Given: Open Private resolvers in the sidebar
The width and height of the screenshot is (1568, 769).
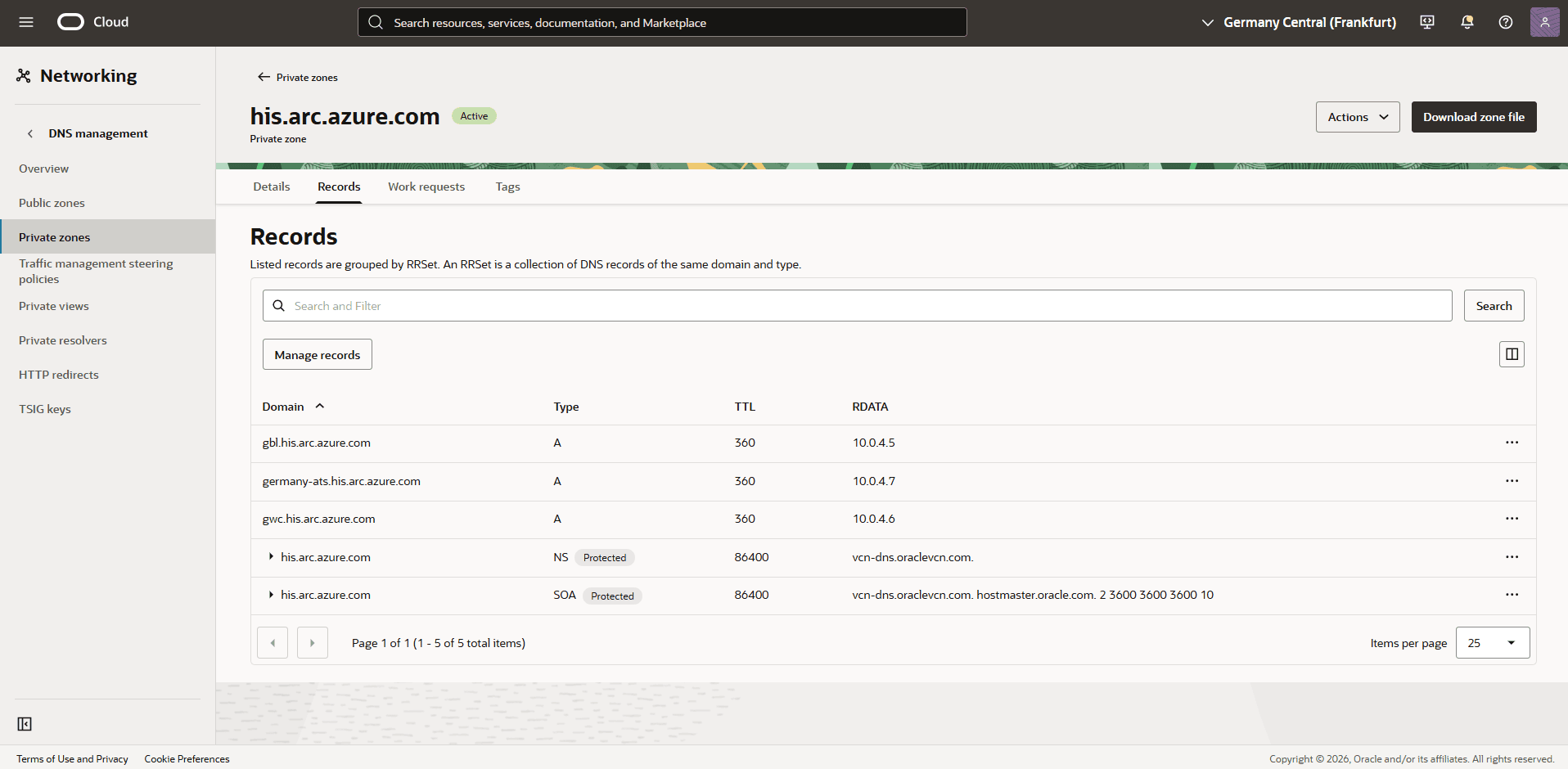Looking at the screenshot, I should pos(63,340).
